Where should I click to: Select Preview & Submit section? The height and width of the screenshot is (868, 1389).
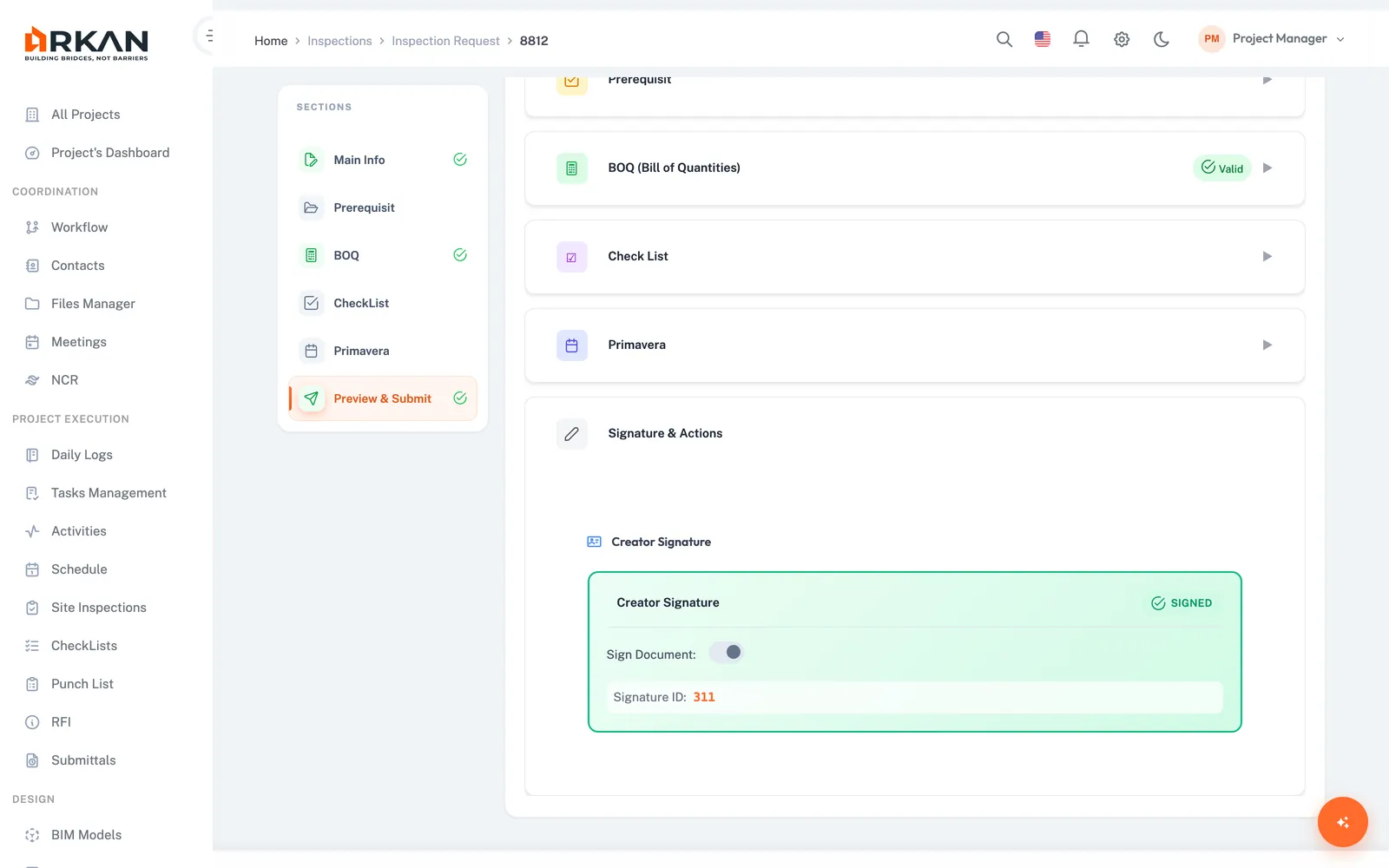383,398
